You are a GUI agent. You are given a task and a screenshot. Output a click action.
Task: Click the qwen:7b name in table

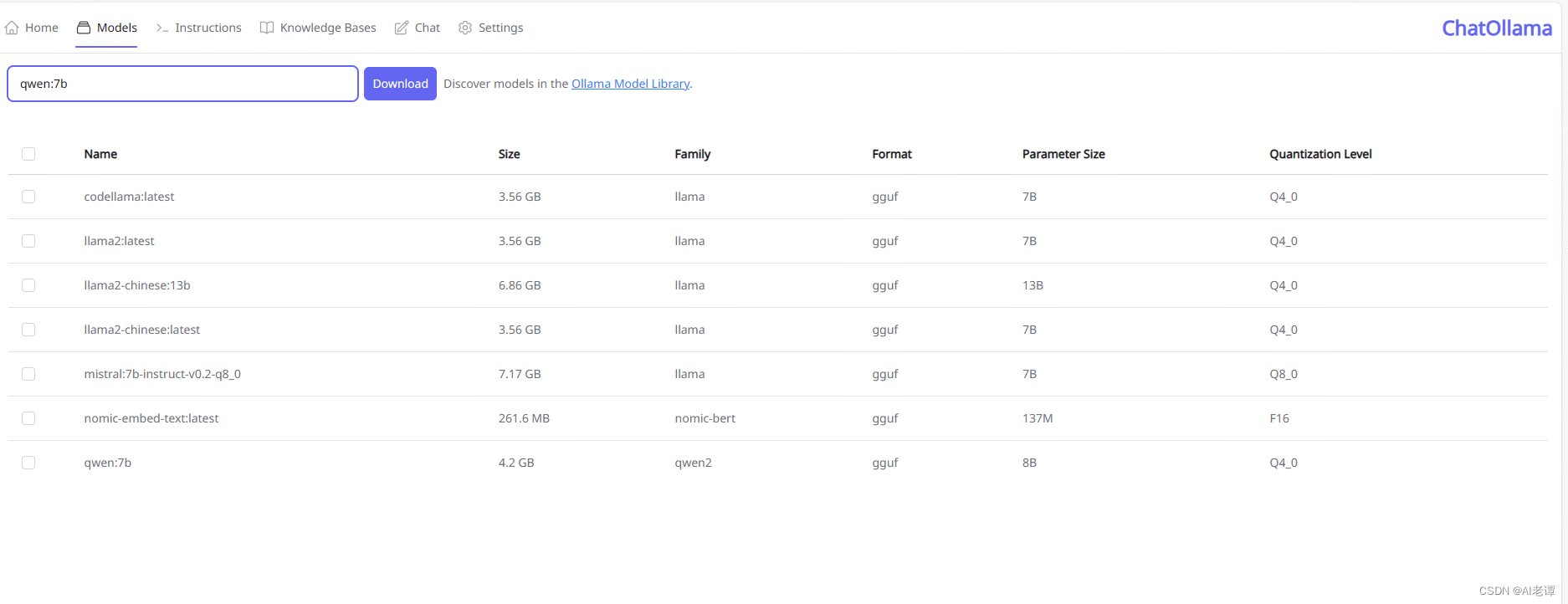108,463
